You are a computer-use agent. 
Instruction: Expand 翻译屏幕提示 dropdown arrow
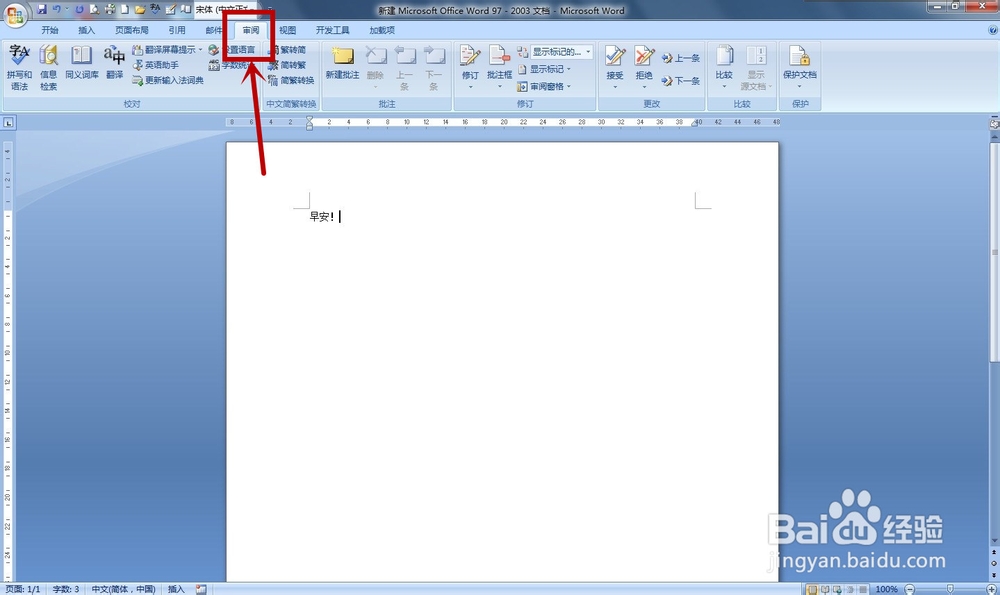pyautogui.click(x=200, y=50)
